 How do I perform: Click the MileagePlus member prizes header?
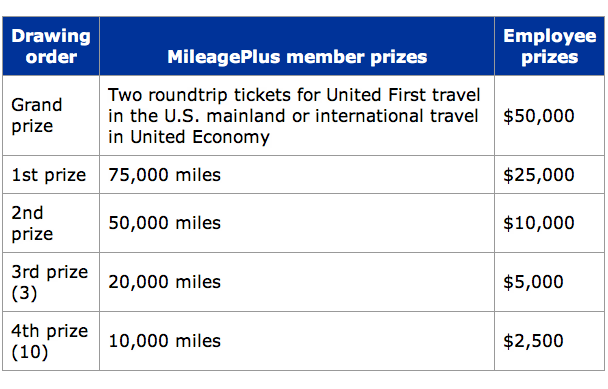tap(297, 46)
